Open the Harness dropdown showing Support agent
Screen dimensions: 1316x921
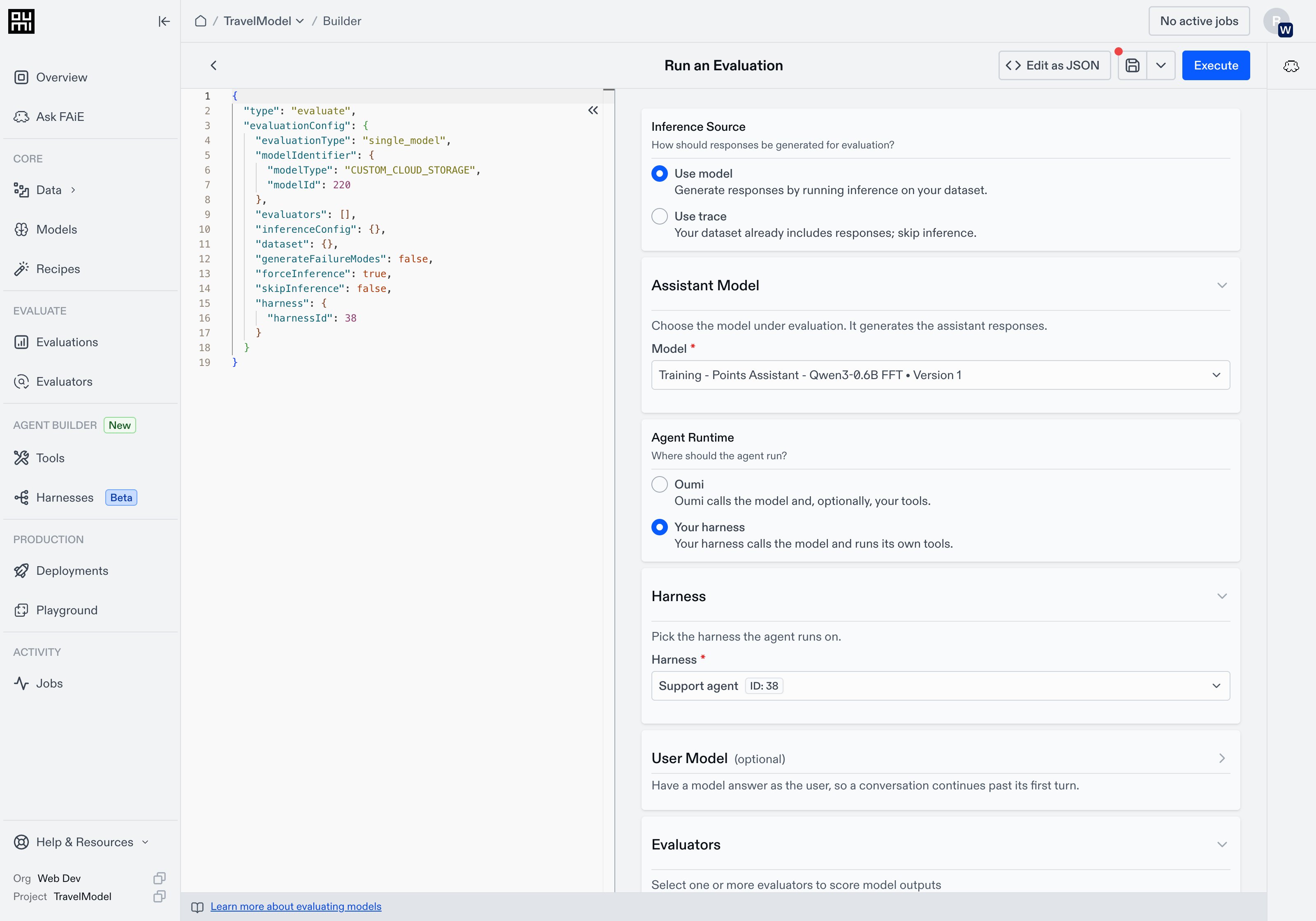tap(940, 685)
